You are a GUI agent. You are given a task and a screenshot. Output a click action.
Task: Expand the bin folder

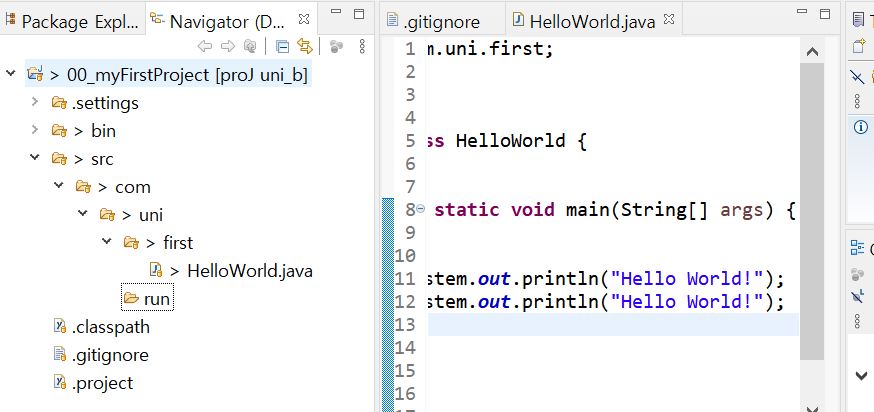[35, 129]
